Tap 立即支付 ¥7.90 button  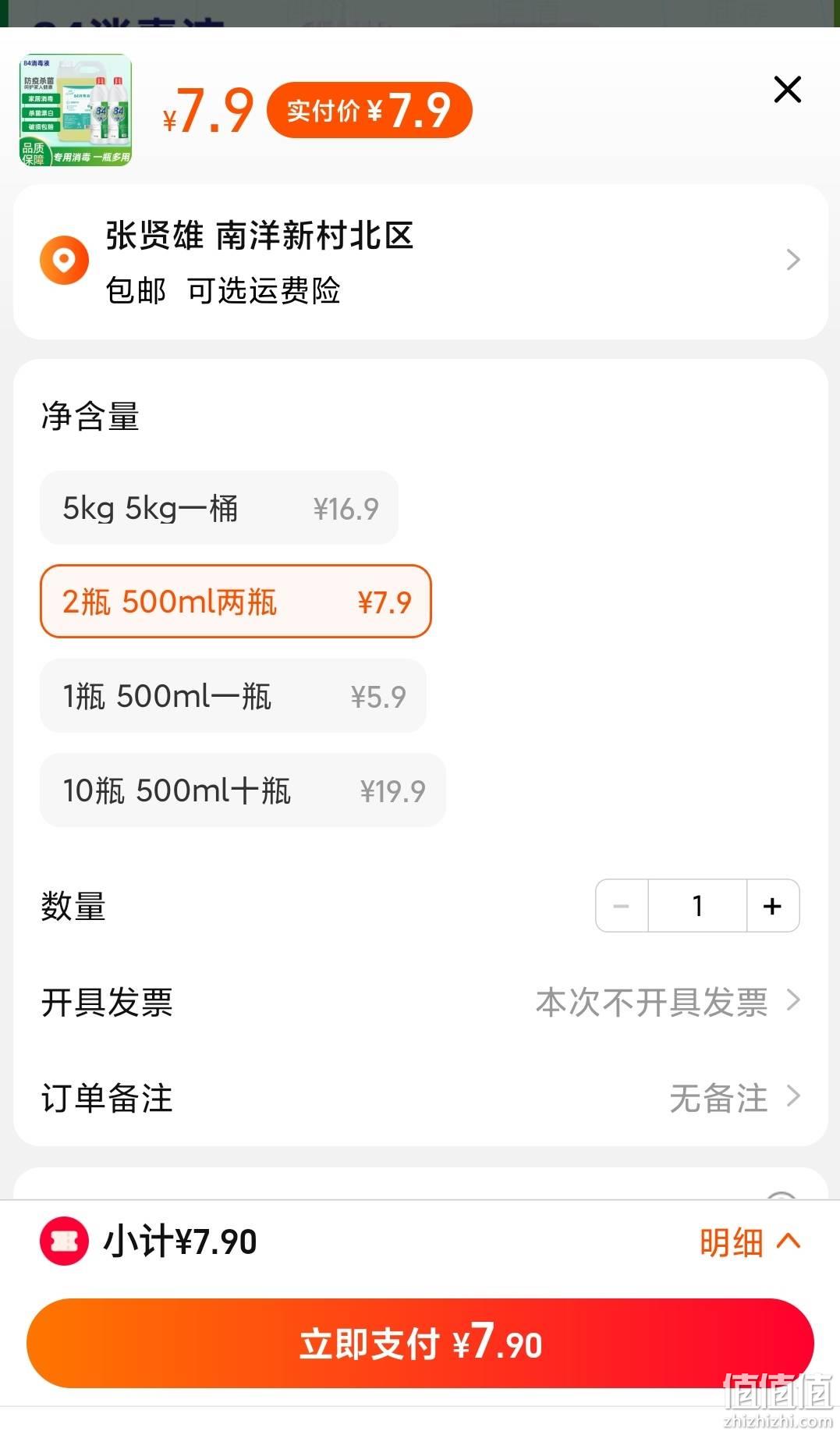coord(420,1343)
